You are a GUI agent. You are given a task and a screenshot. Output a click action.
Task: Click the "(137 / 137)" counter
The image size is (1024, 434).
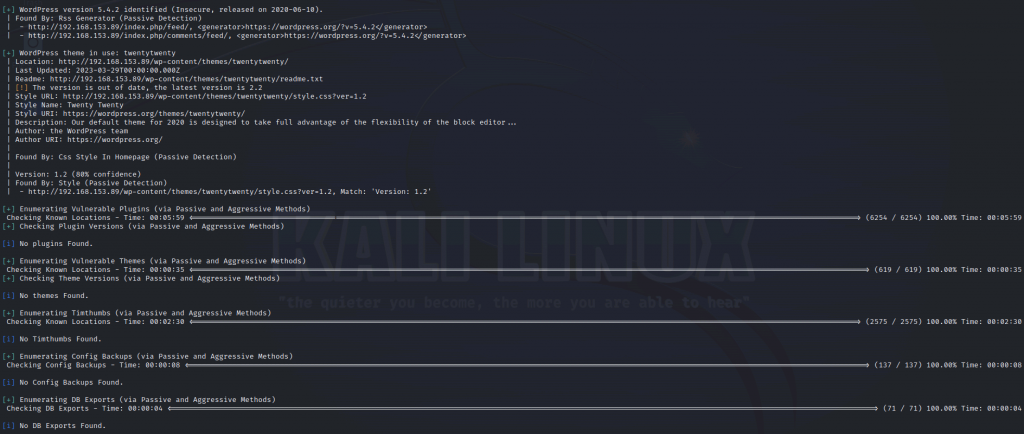pyautogui.click(x=898, y=365)
